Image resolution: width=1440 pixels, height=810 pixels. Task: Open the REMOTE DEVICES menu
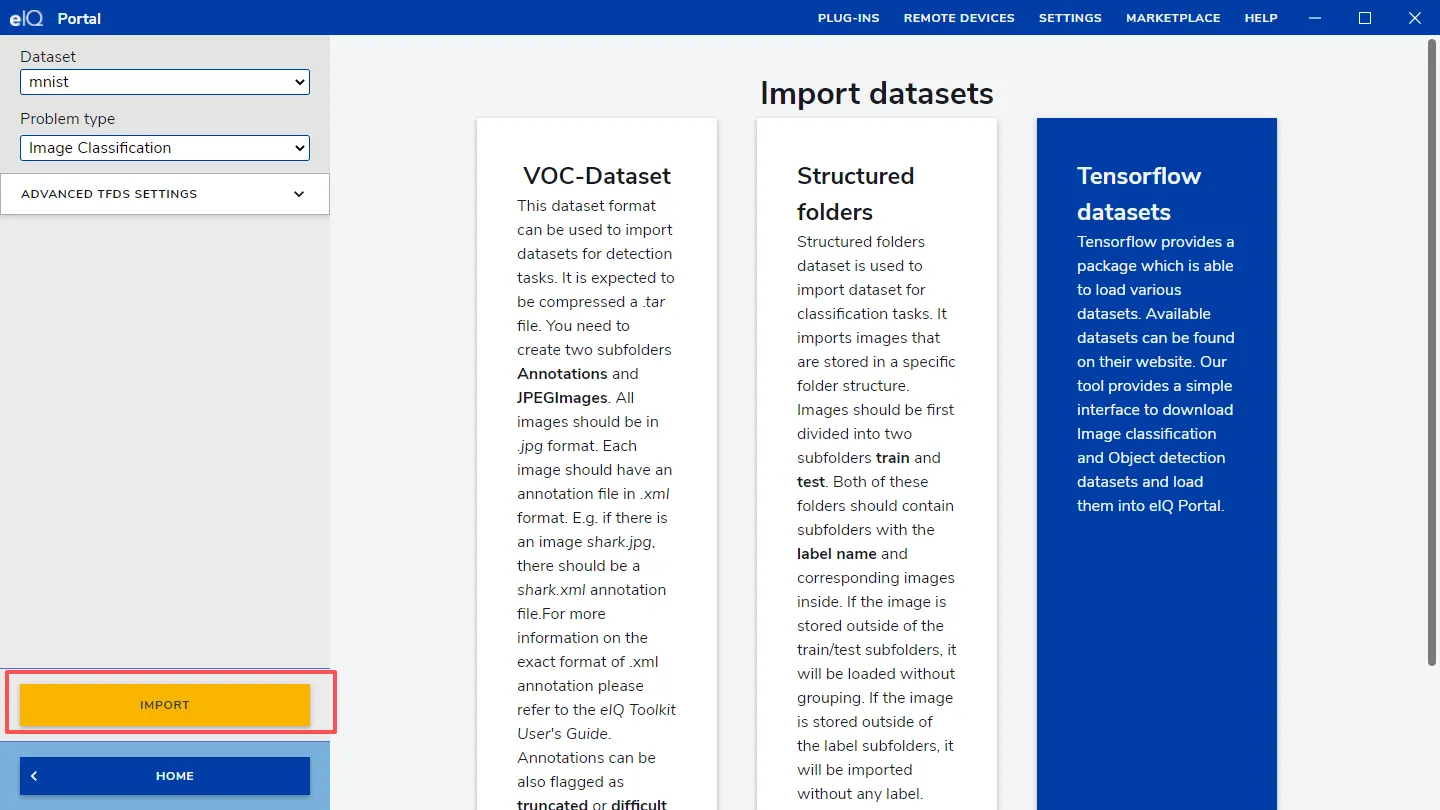point(958,18)
